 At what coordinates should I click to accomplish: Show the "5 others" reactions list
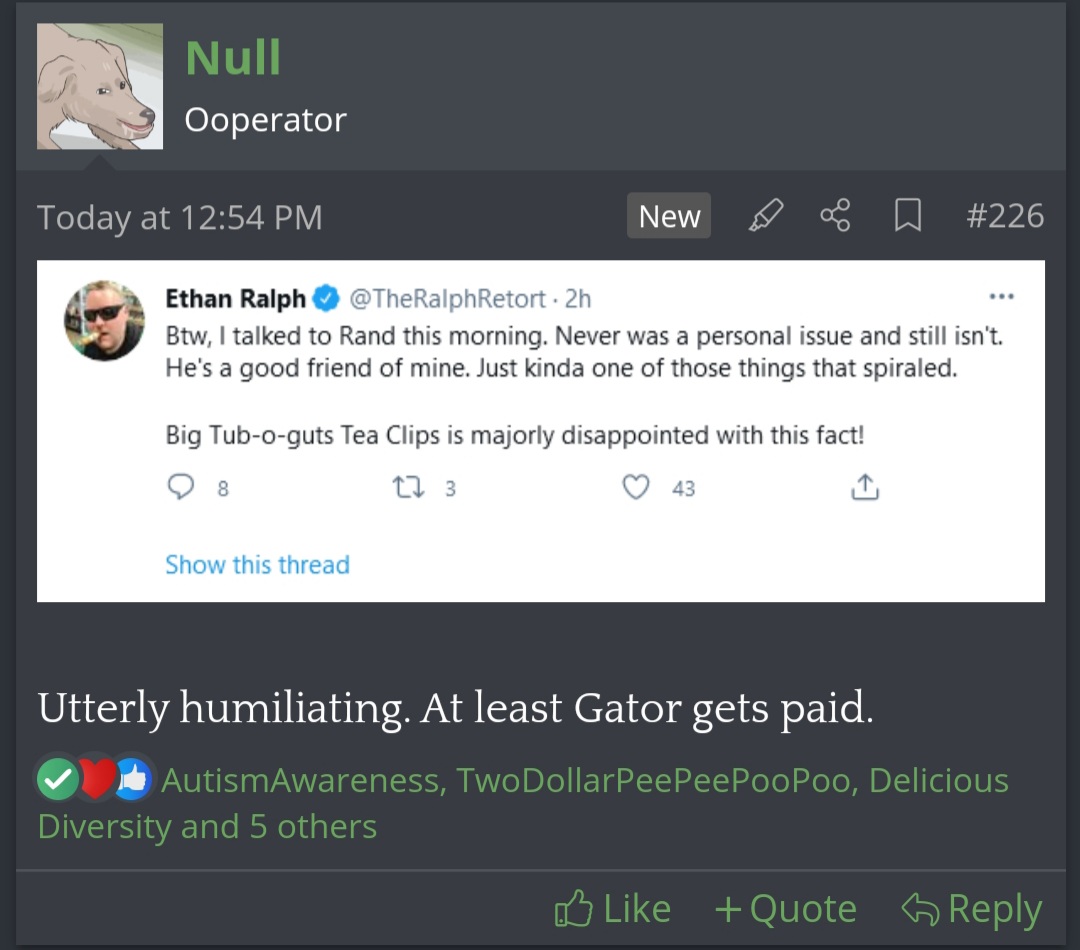313,827
